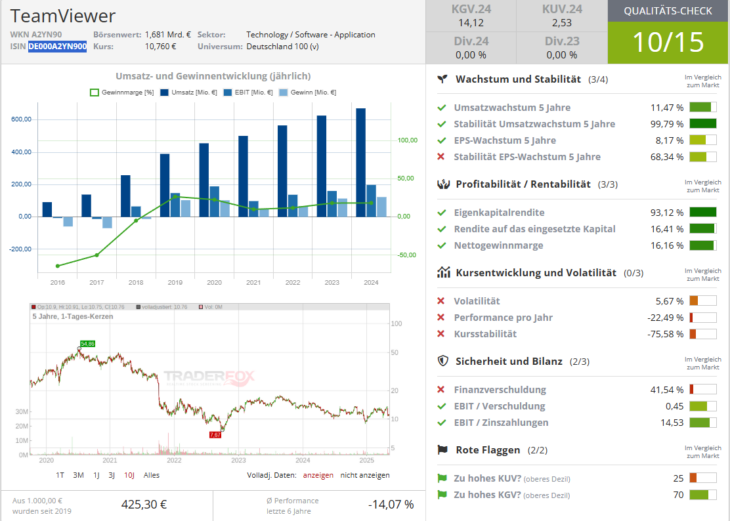
Task: Click red cross next to Finanzverschuldung
Action: 441,389
